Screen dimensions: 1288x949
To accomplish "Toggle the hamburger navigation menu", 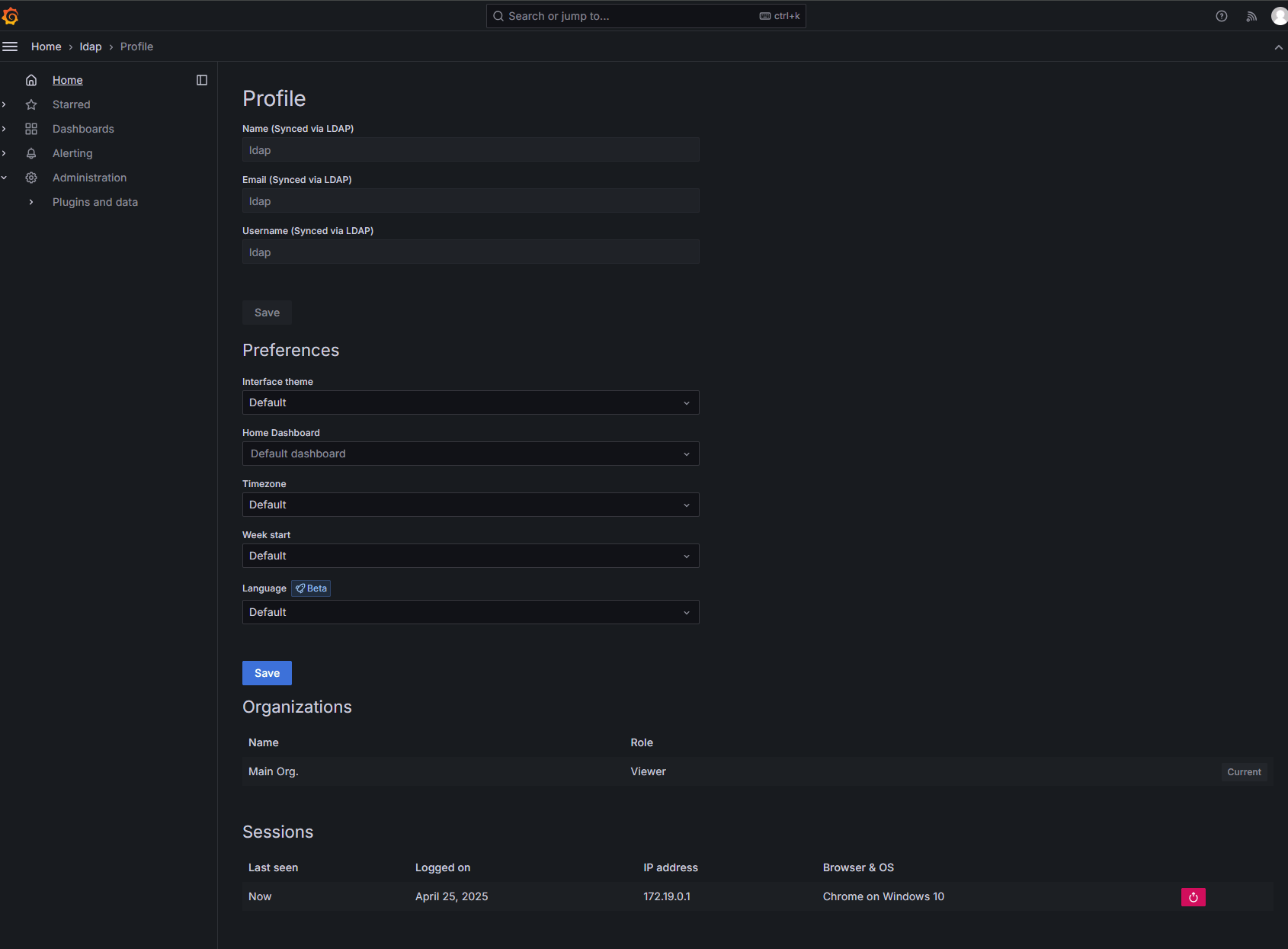I will coord(10,46).
